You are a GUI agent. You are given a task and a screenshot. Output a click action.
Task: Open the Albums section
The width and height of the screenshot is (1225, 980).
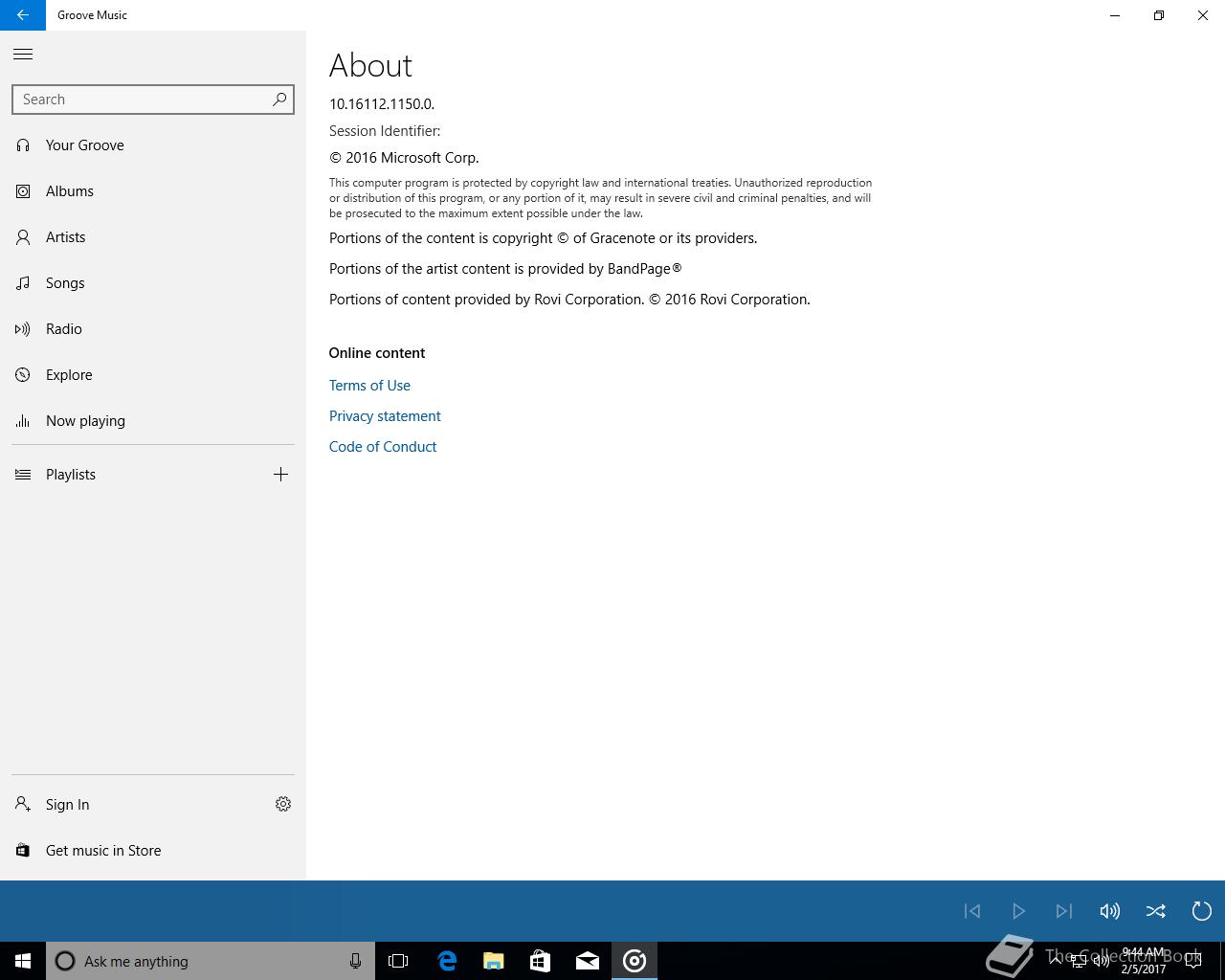pyautogui.click(x=153, y=191)
